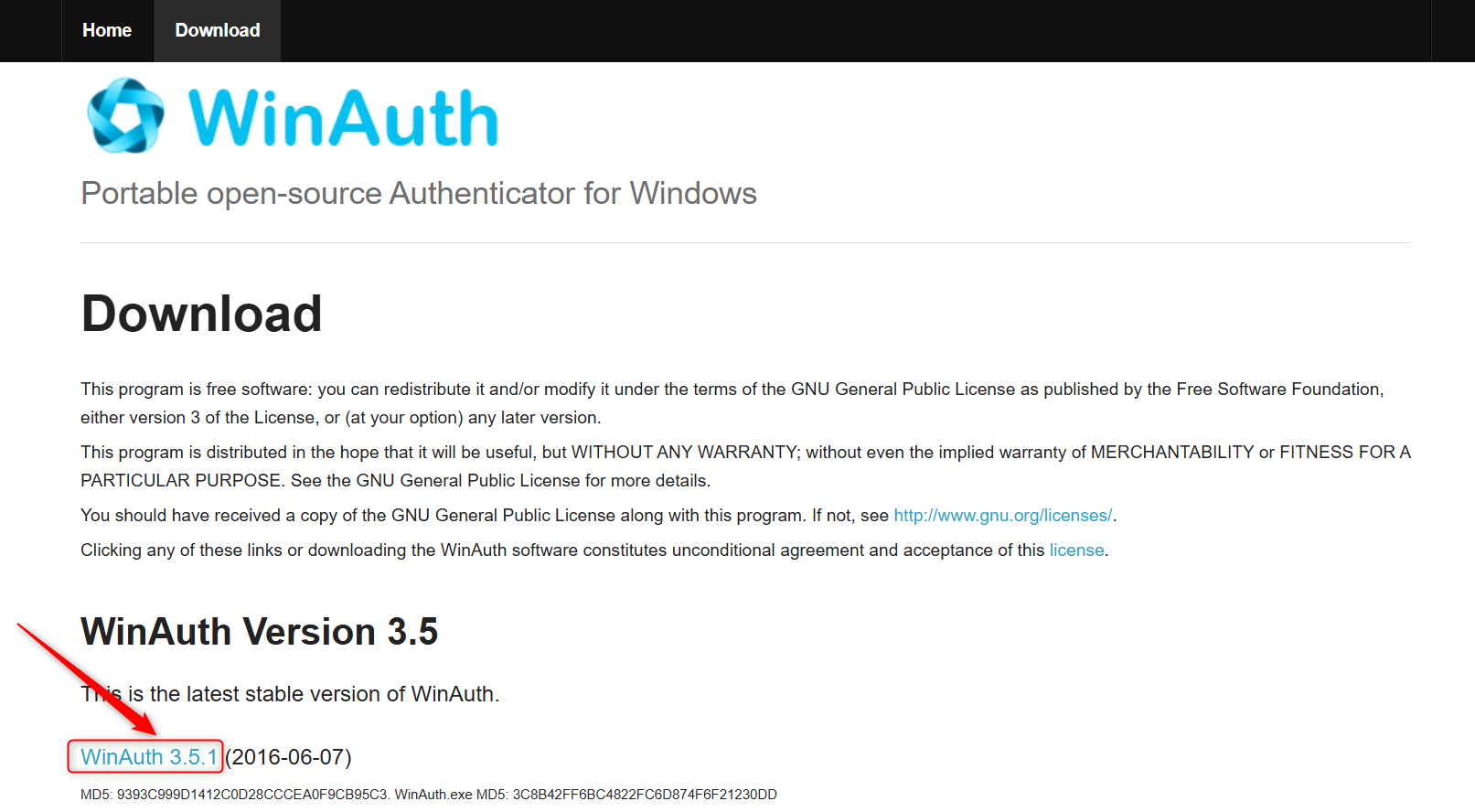Click 'latest stable version of WinAuth' sentence
The width and height of the screenshot is (1475, 812).
[311, 694]
